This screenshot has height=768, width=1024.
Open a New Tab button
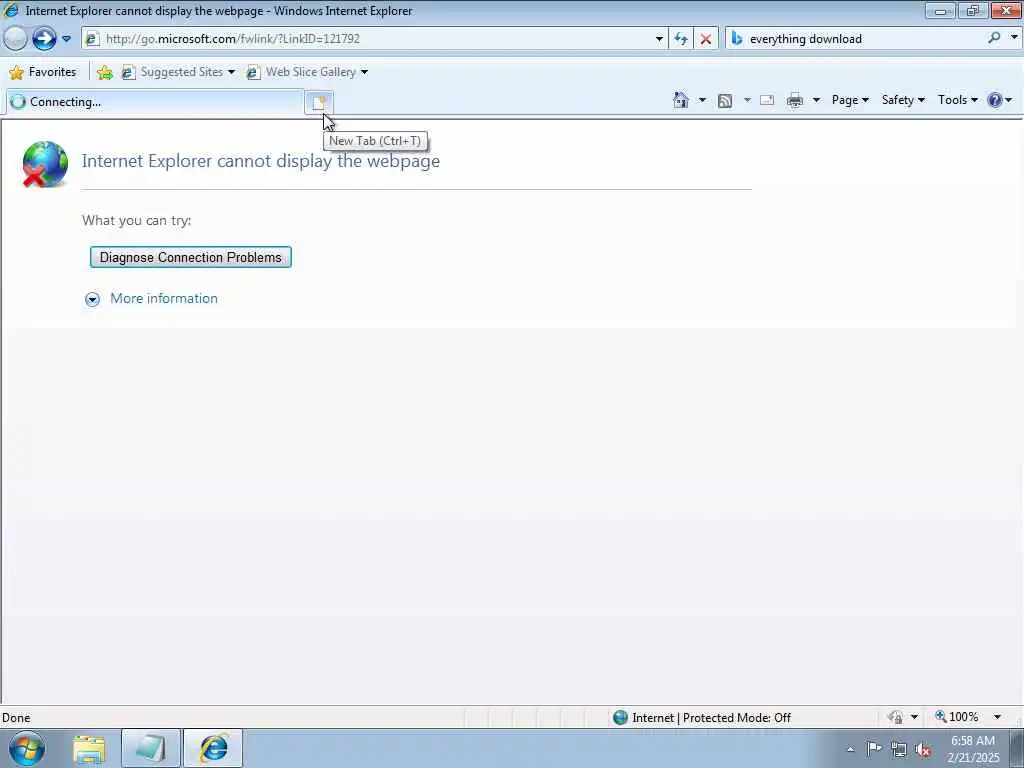[x=319, y=103]
